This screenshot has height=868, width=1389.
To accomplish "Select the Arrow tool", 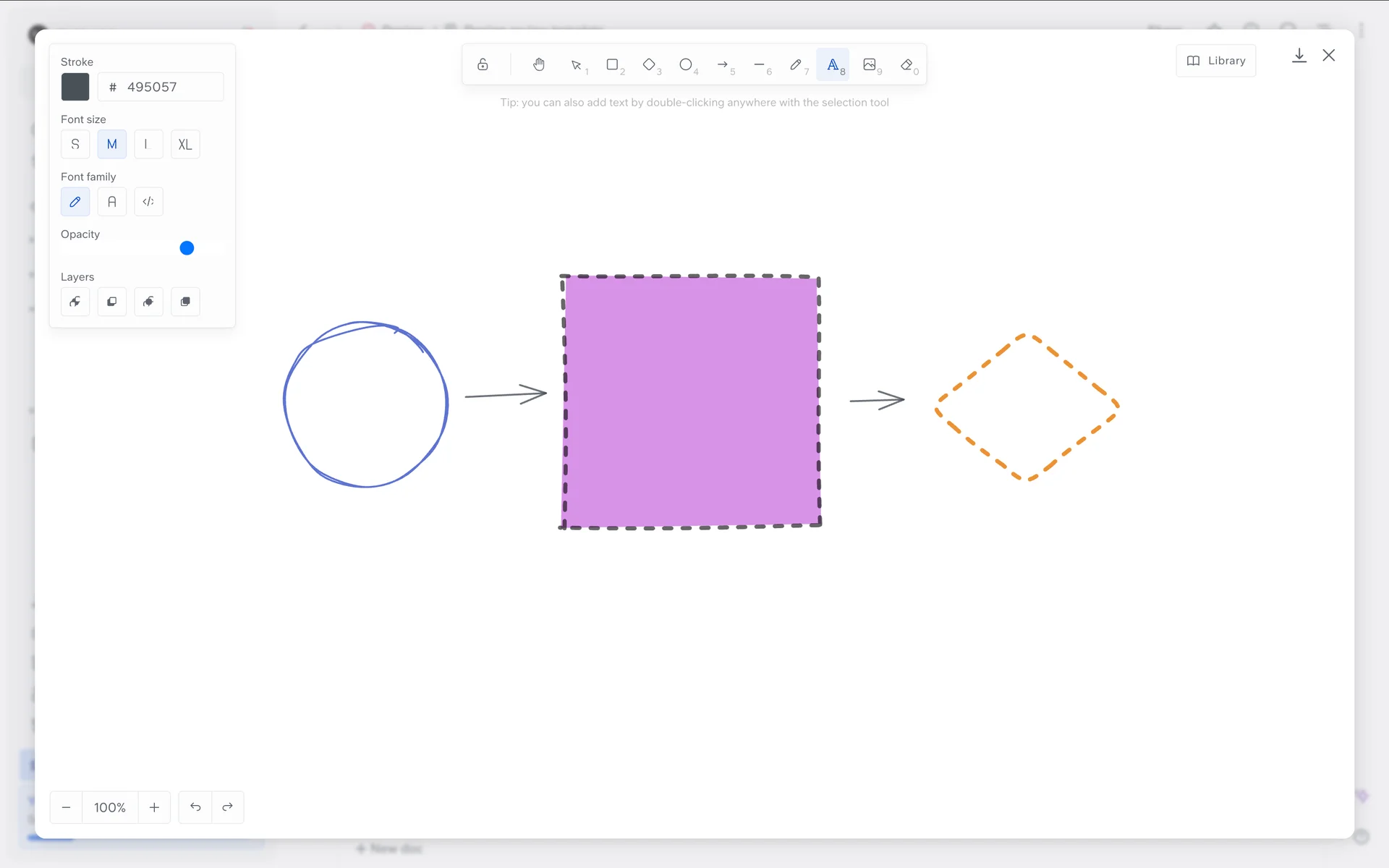I will click(x=723, y=65).
